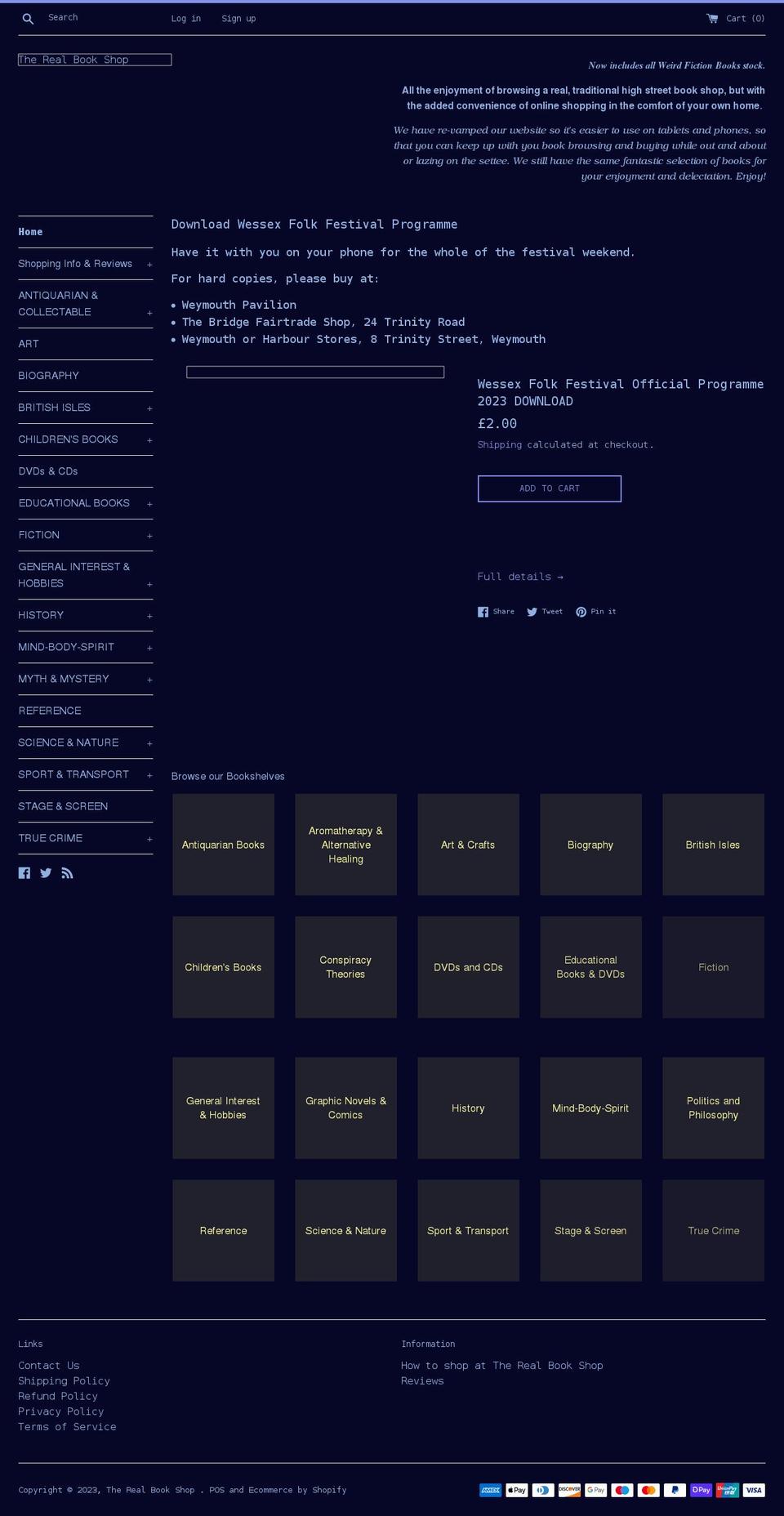Screen dimensions: 784x1516
Task: Open Conspiracy Theories bookshelf tile
Action: pyautogui.click(x=345, y=967)
